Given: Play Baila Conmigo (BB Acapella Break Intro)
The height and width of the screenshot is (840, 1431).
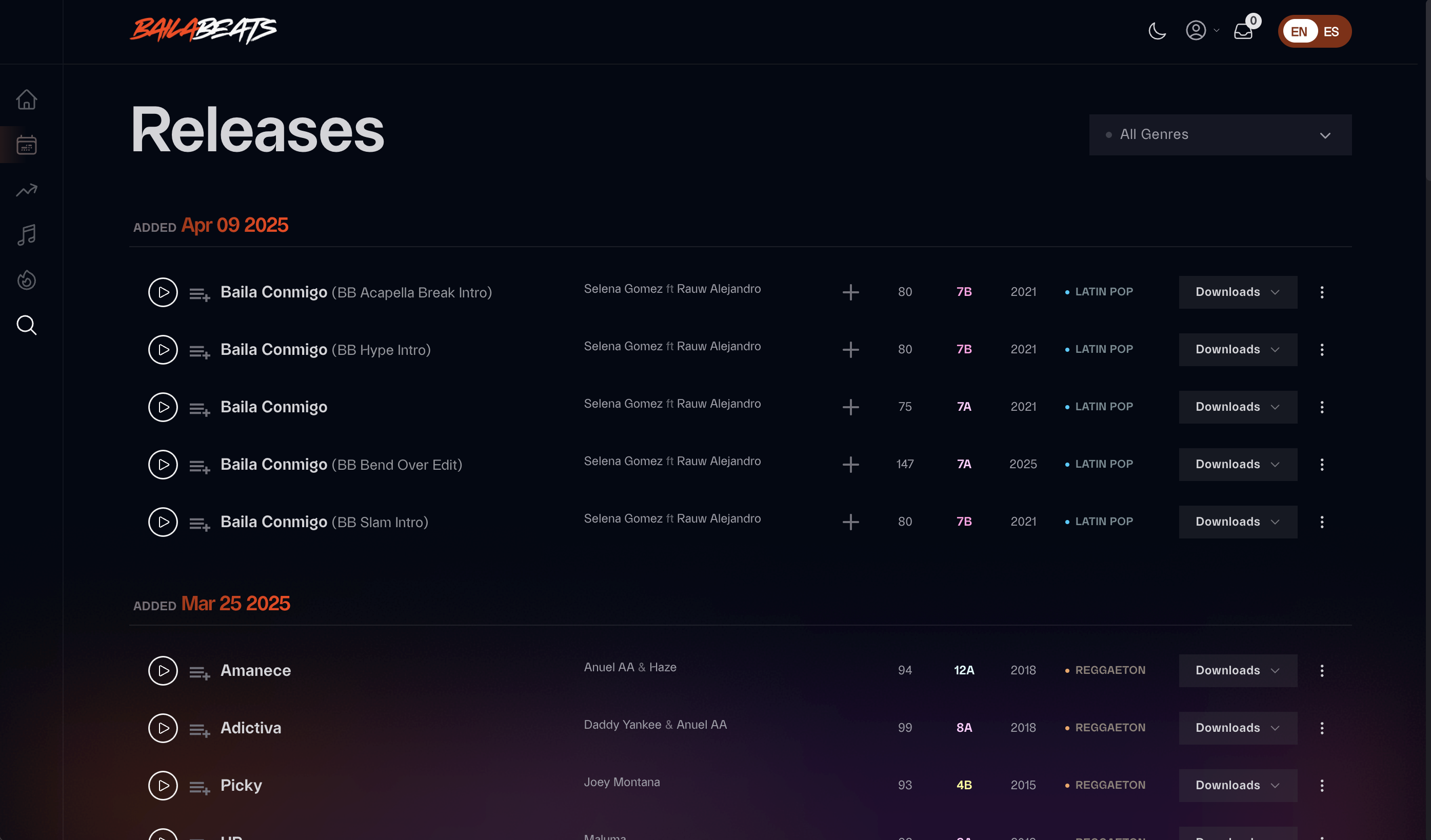Looking at the screenshot, I should (x=163, y=292).
